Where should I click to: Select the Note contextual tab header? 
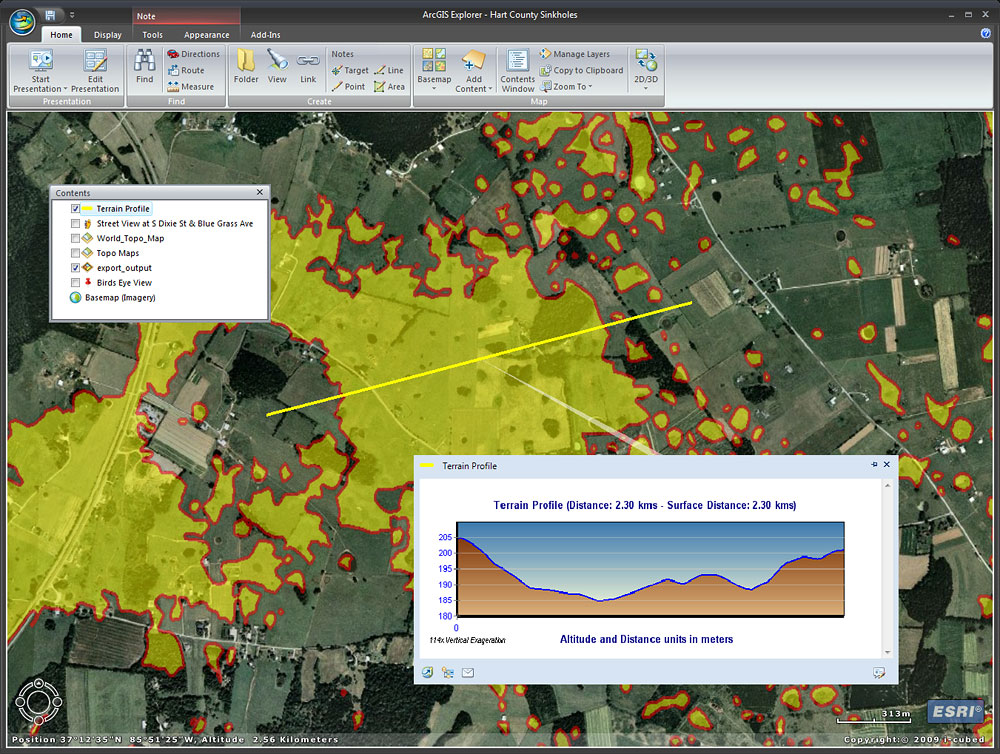tap(186, 16)
